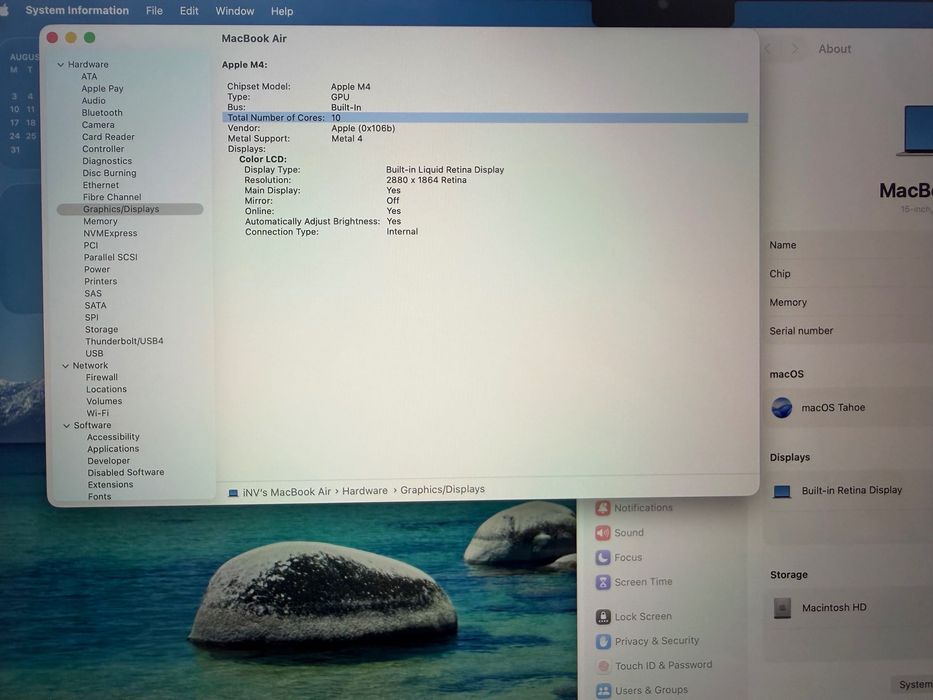Select Locations under Network

(x=106, y=389)
